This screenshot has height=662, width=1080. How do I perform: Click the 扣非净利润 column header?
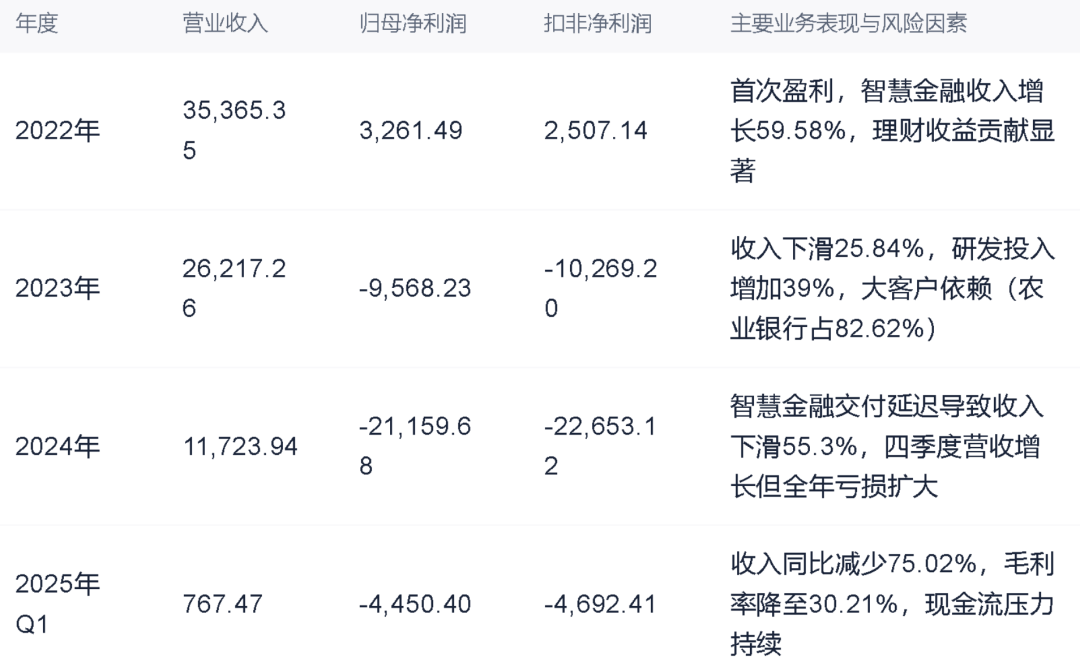click(597, 23)
